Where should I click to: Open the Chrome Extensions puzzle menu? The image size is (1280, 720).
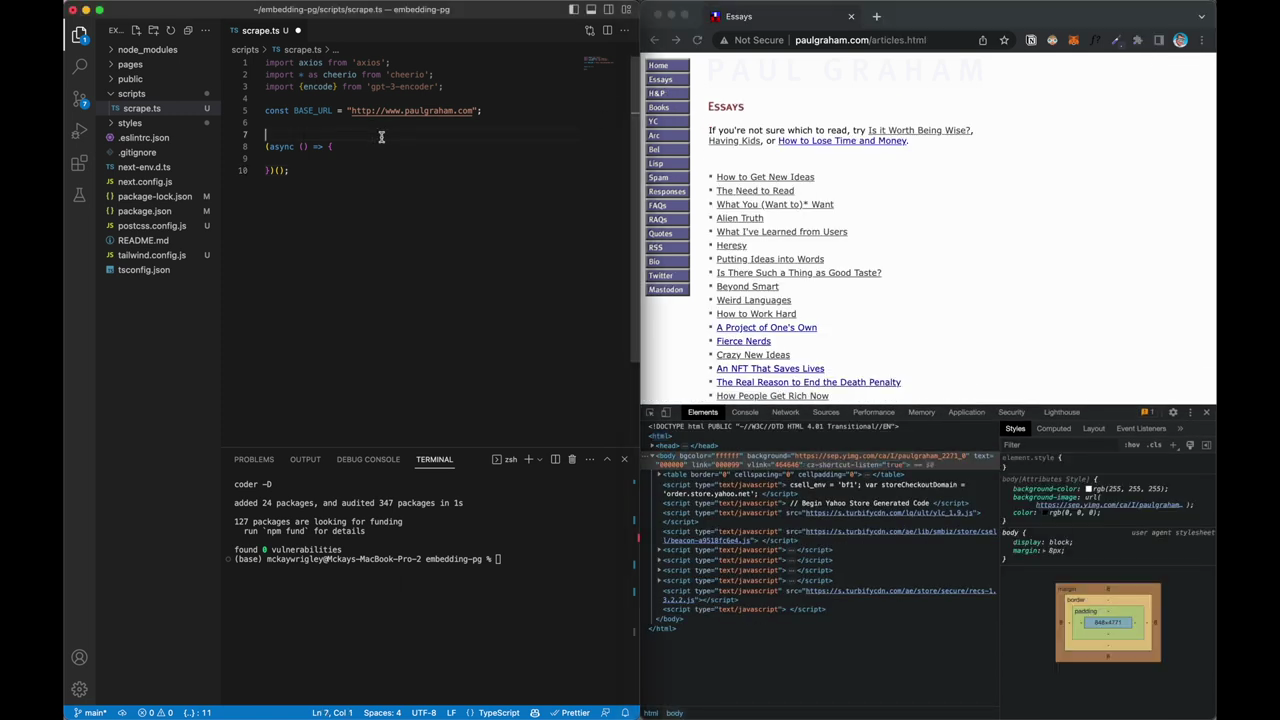(1137, 40)
